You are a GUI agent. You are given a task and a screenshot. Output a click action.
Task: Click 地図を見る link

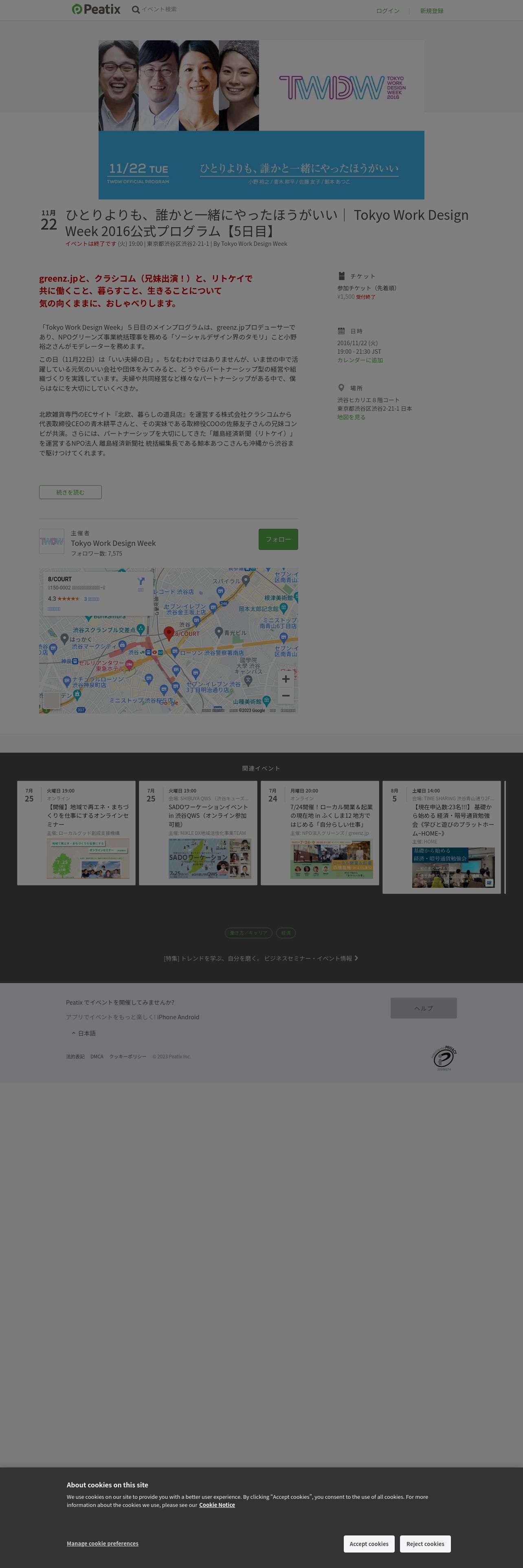351,418
